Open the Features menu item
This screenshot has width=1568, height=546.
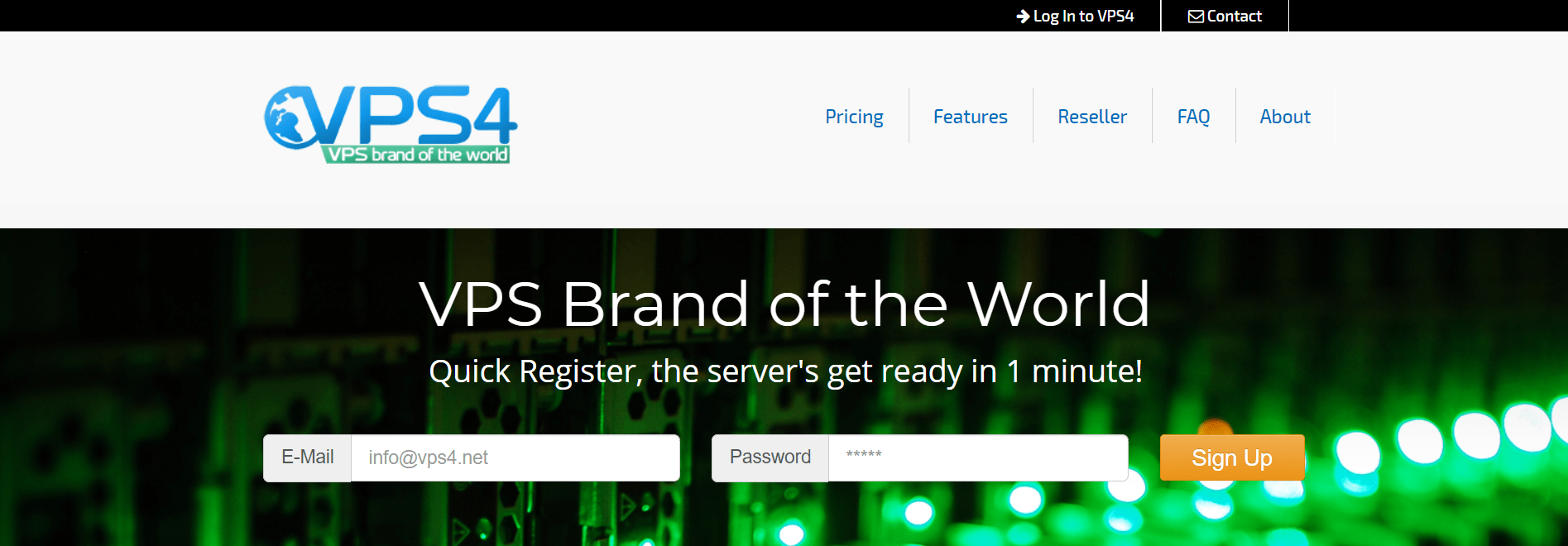(971, 117)
